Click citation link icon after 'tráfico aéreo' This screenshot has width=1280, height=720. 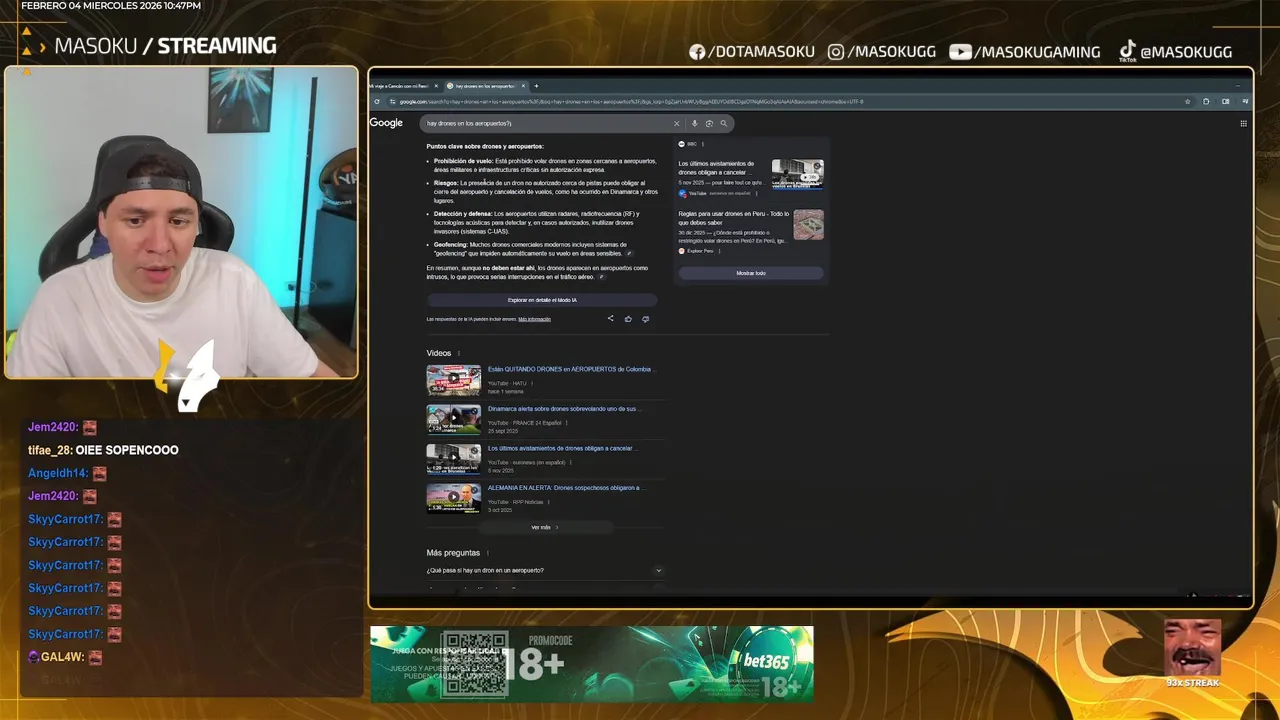(601, 277)
